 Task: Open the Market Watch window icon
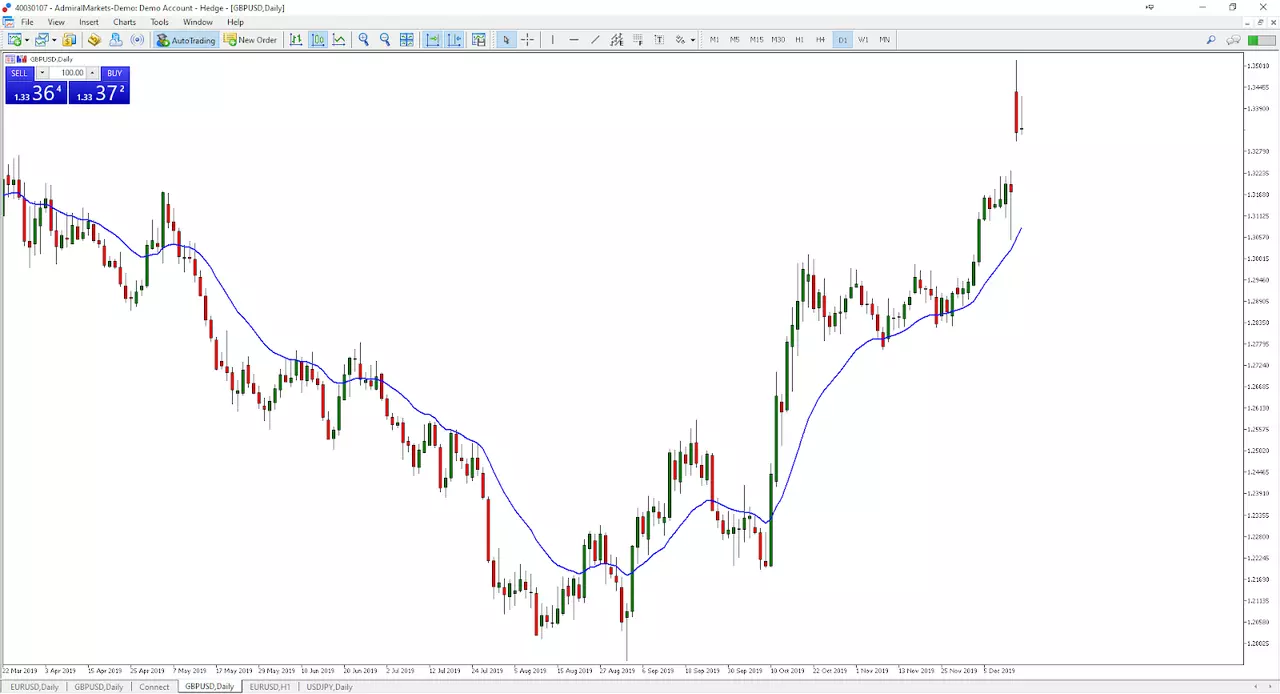pyautogui.click(x=69, y=40)
